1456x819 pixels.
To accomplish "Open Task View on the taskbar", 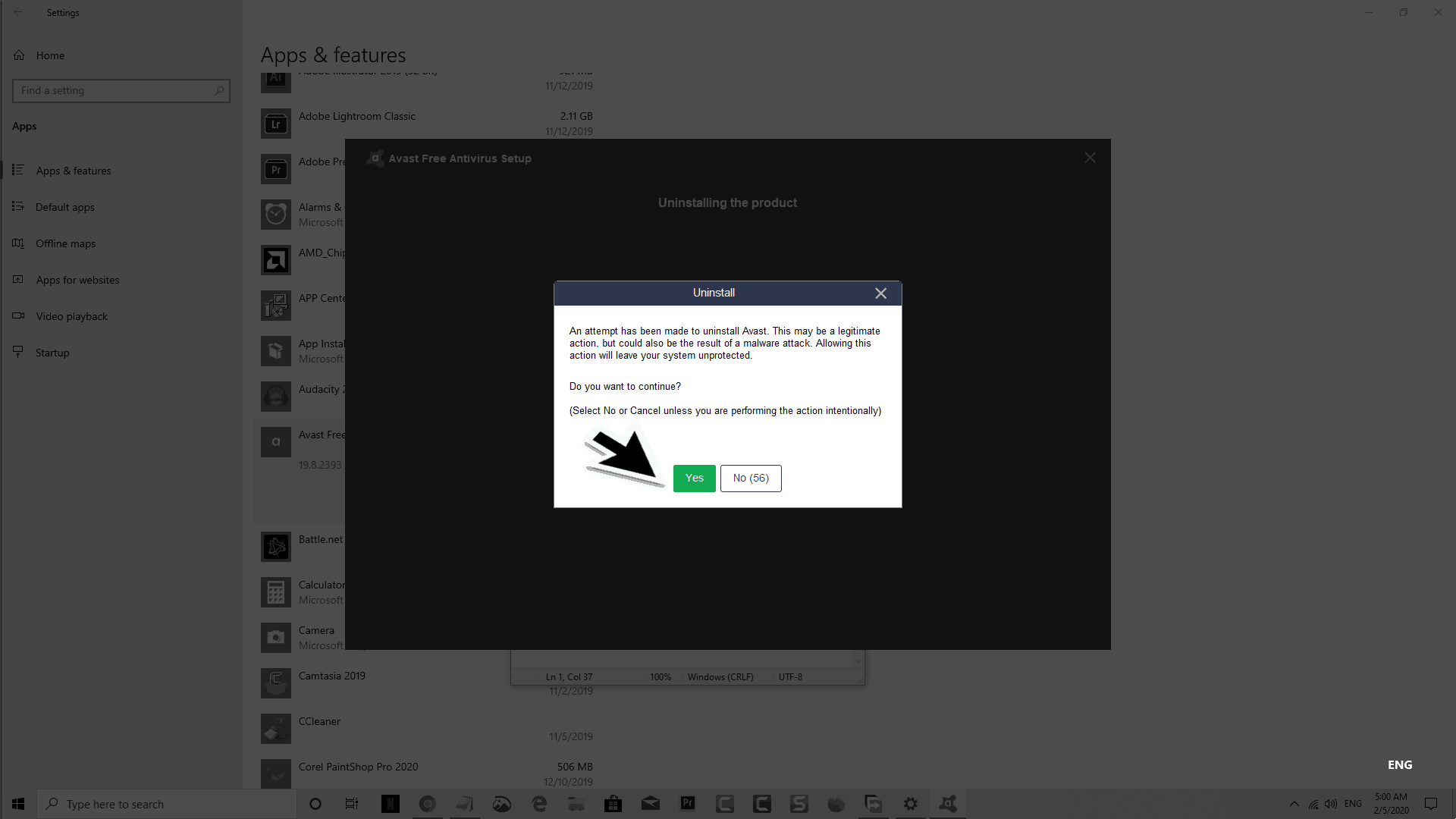I will [x=352, y=804].
